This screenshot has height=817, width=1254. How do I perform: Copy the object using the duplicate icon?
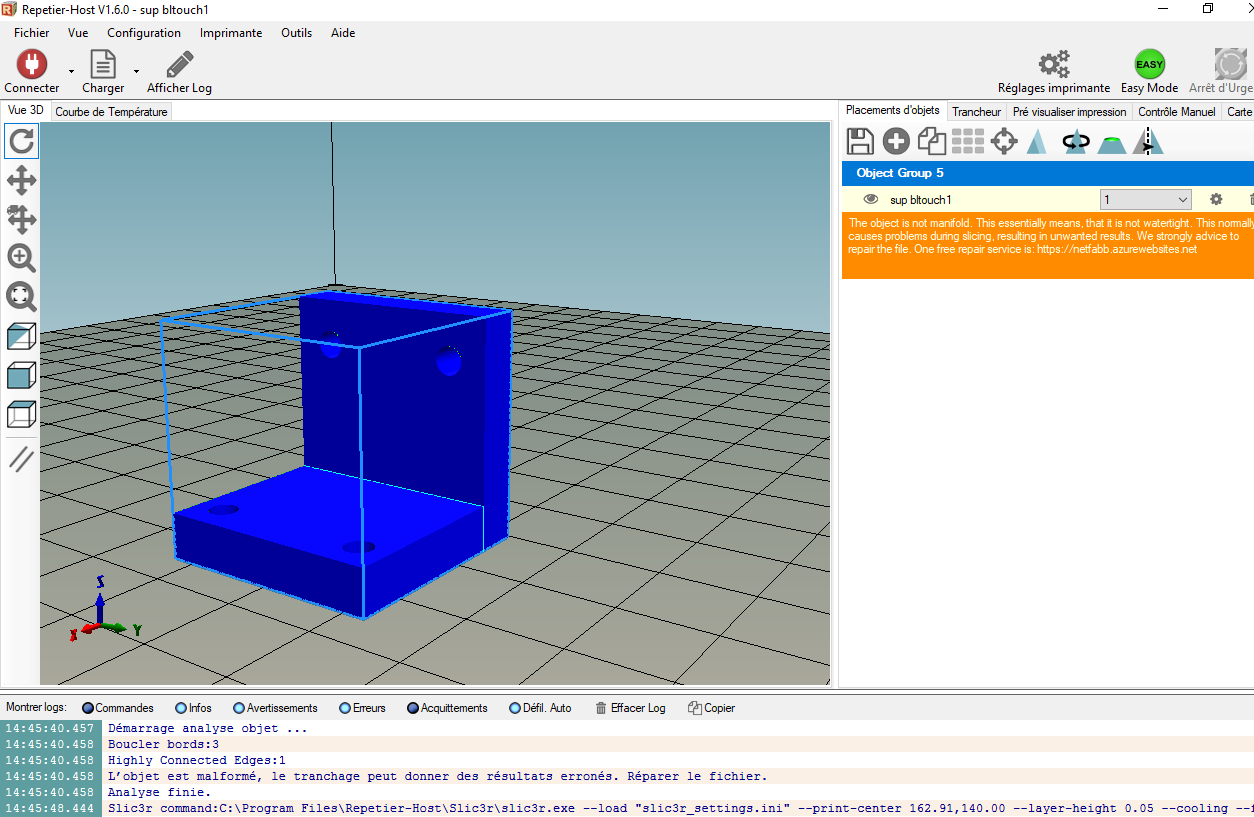[x=932, y=141]
